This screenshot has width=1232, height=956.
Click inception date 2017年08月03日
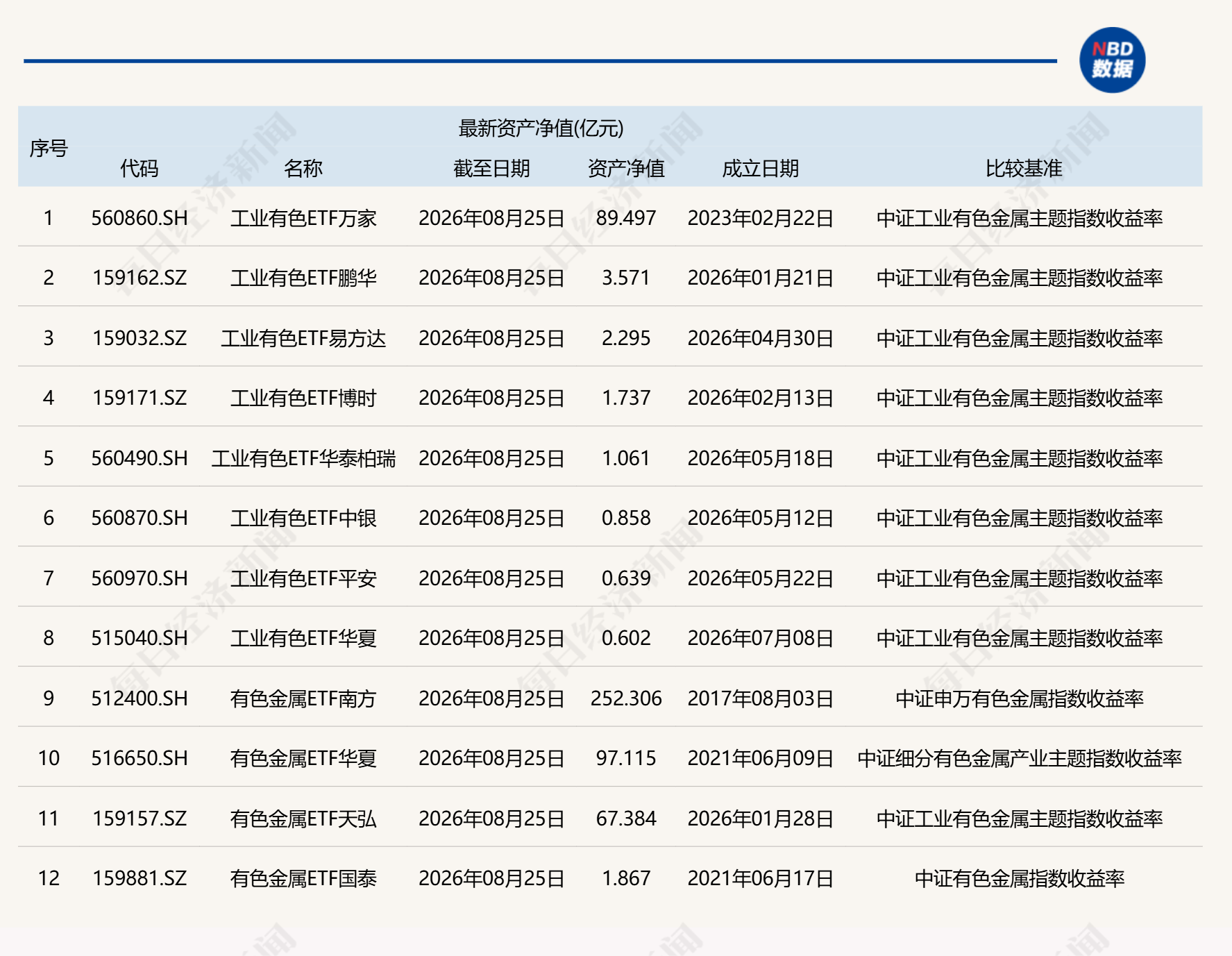click(761, 698)
